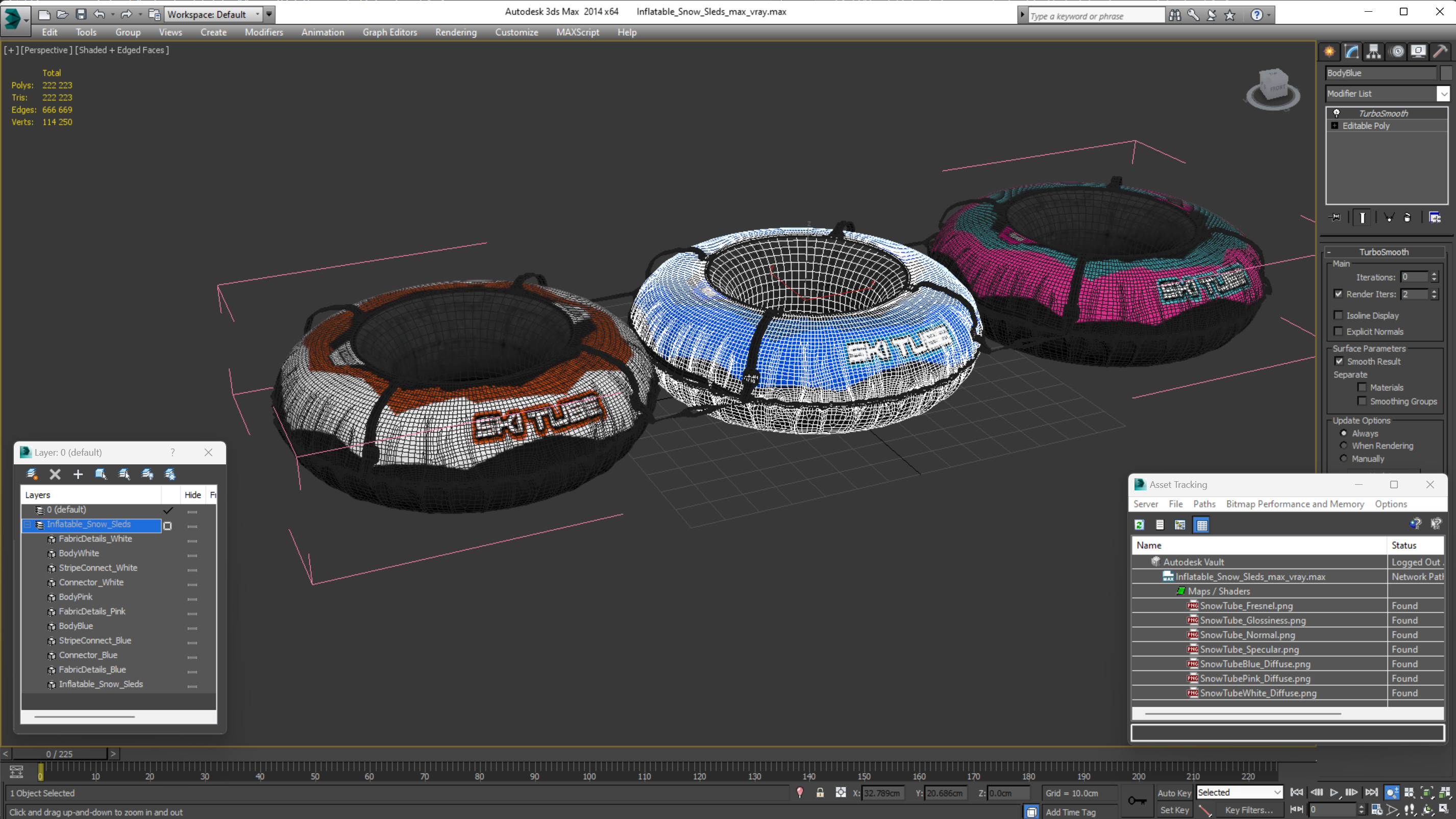Increase the Iterations spinner value

pos(1434,274)
